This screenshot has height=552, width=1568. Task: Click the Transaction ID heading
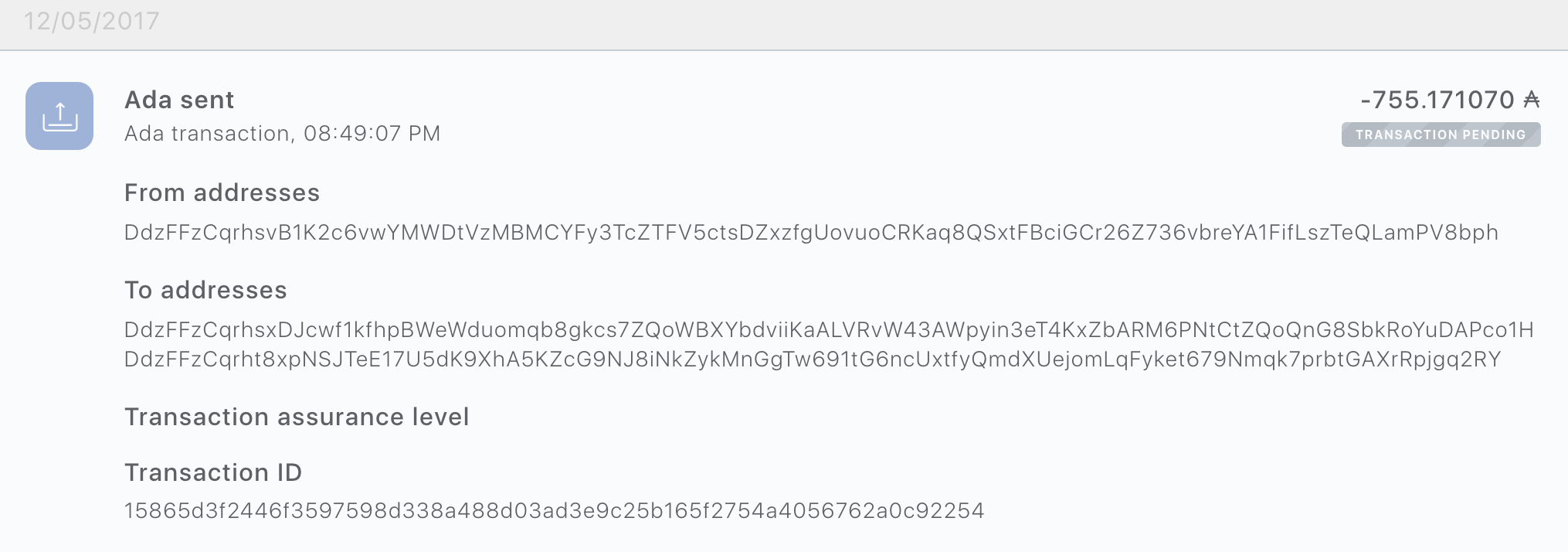pyautogui.click(x=213, y=472)
